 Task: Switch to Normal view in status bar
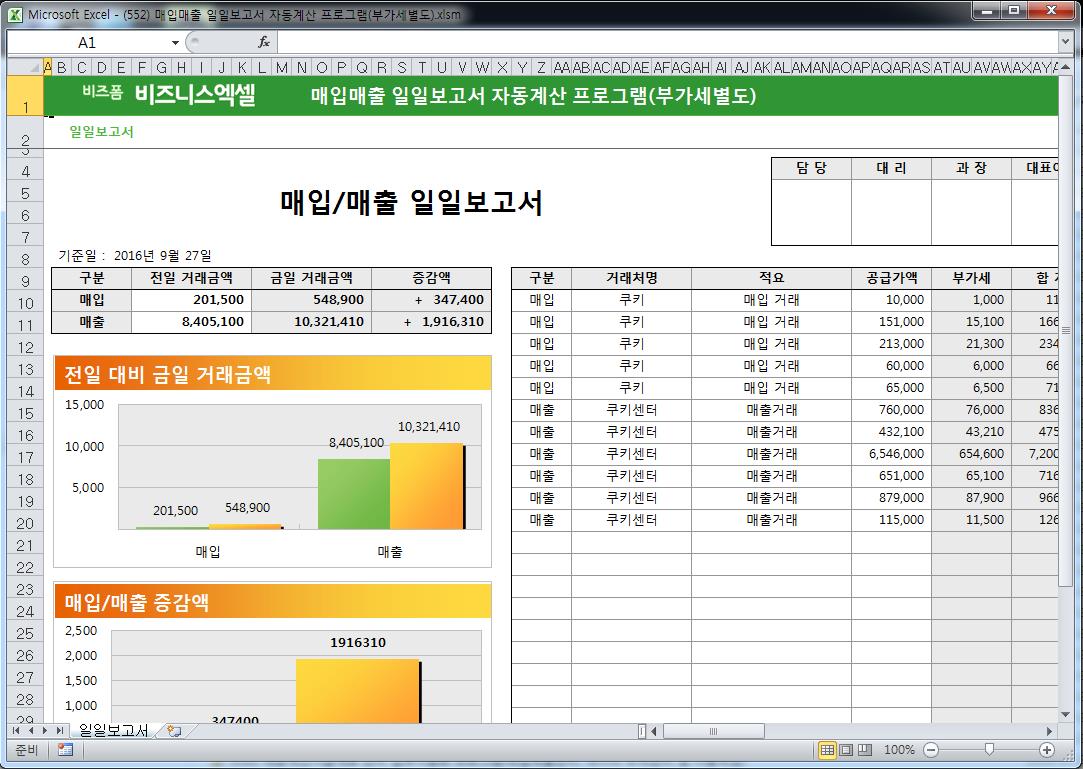[x=827, y=750]
